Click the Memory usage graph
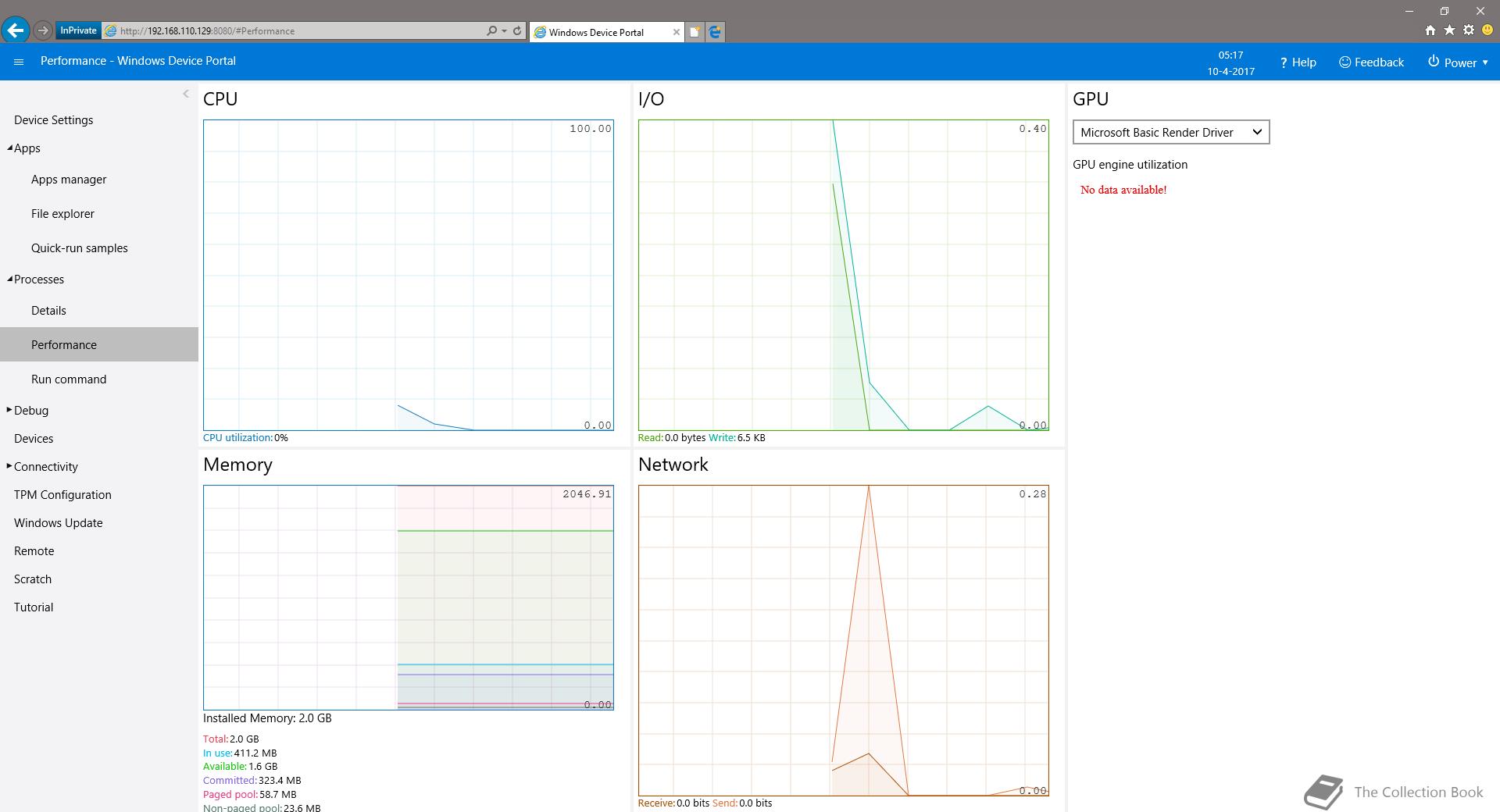Viewport: 1500px width, 812px height. (408, 597)
